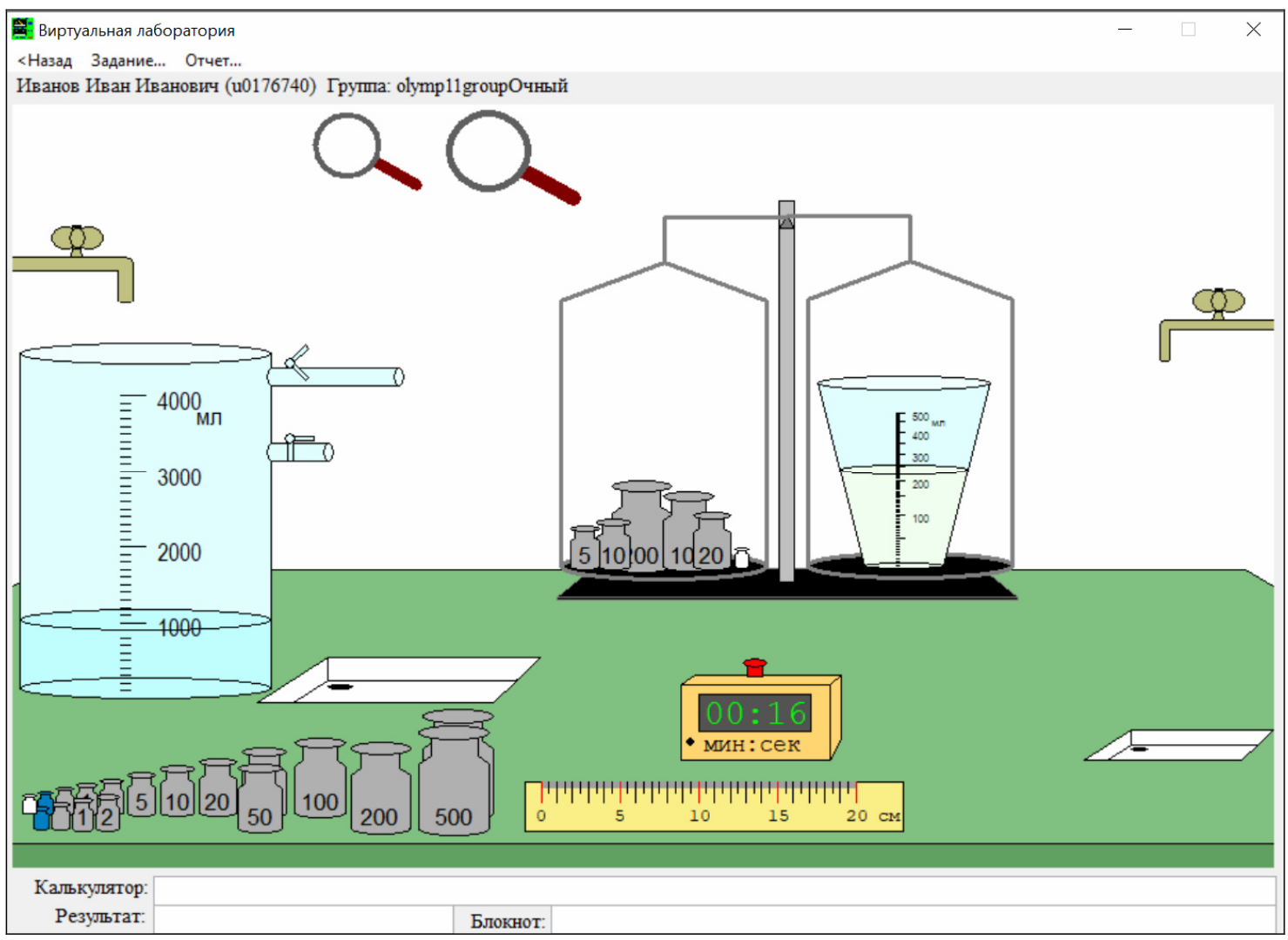The height and width of the screenshot is (940, 1288).
Task: Select the yellow centimeter ruler
Action: (x=713, y=806)
